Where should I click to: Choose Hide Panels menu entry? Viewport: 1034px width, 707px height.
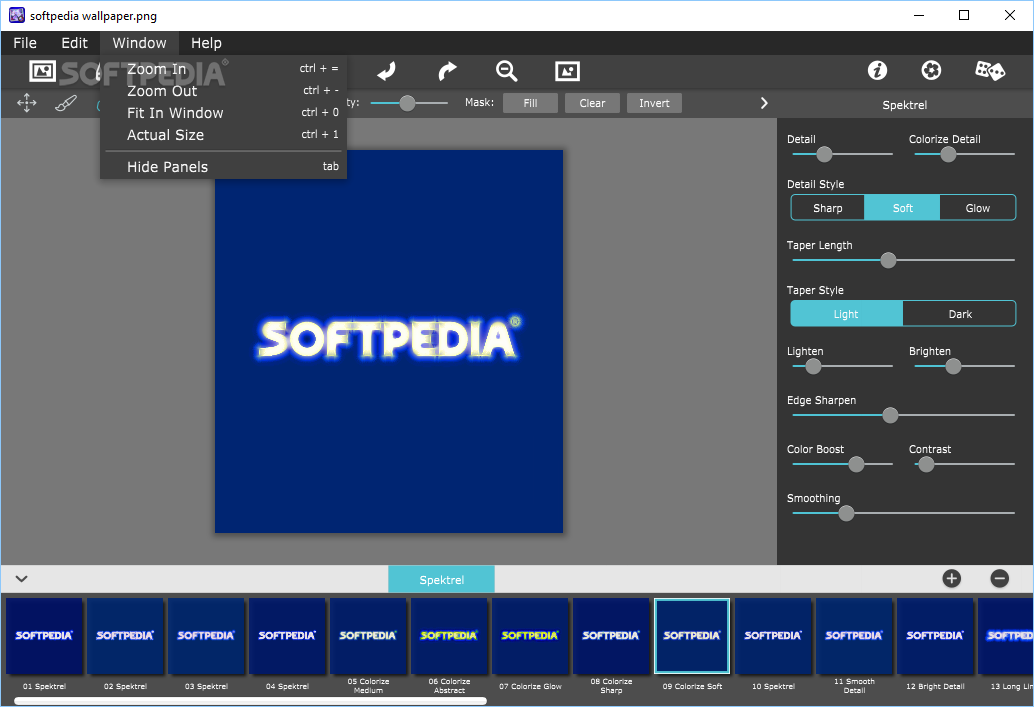click(224, 167)
